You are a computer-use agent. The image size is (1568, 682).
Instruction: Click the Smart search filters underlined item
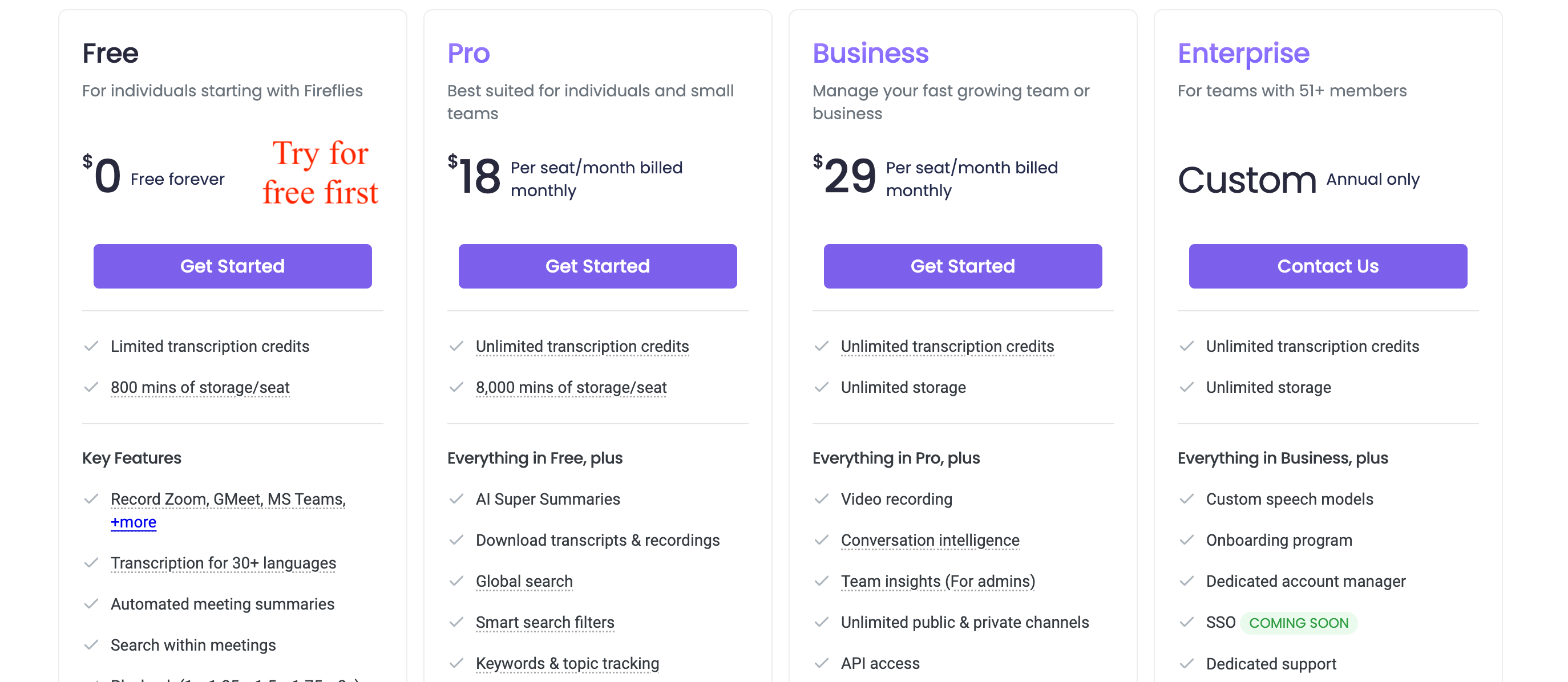click(x=545, y=622)
